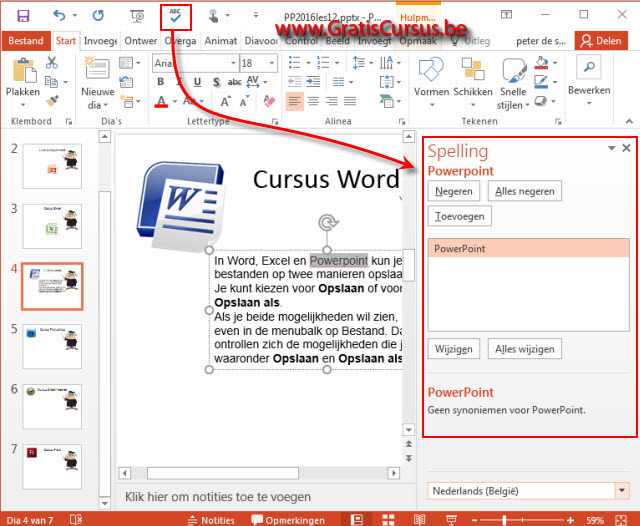Screen dimensions: 640x526
Task: Collapse the ribbon chevron
Action: (x=629, y=121)
